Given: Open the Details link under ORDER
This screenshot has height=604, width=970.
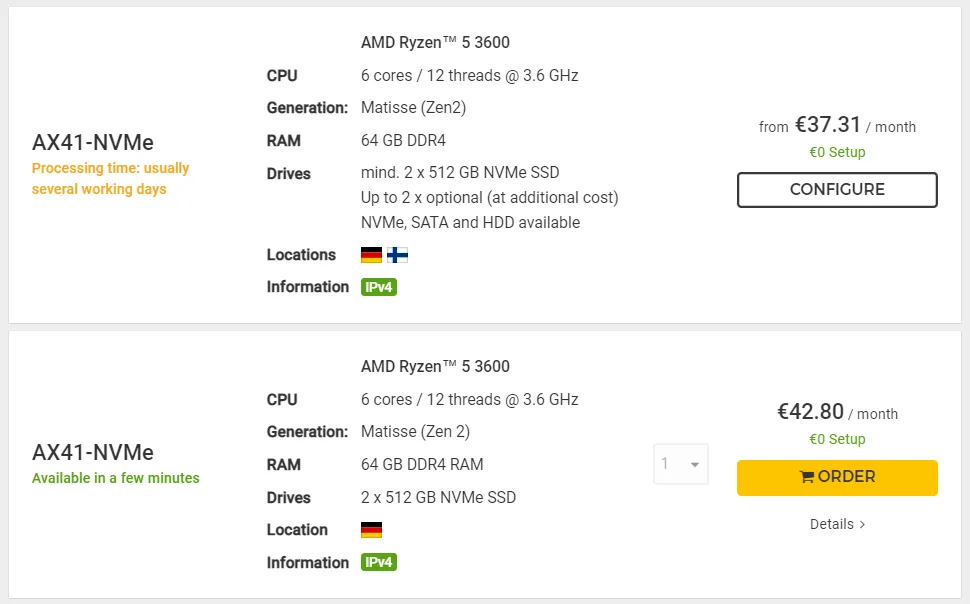Looking at the screenshot, I should [837, 524].
